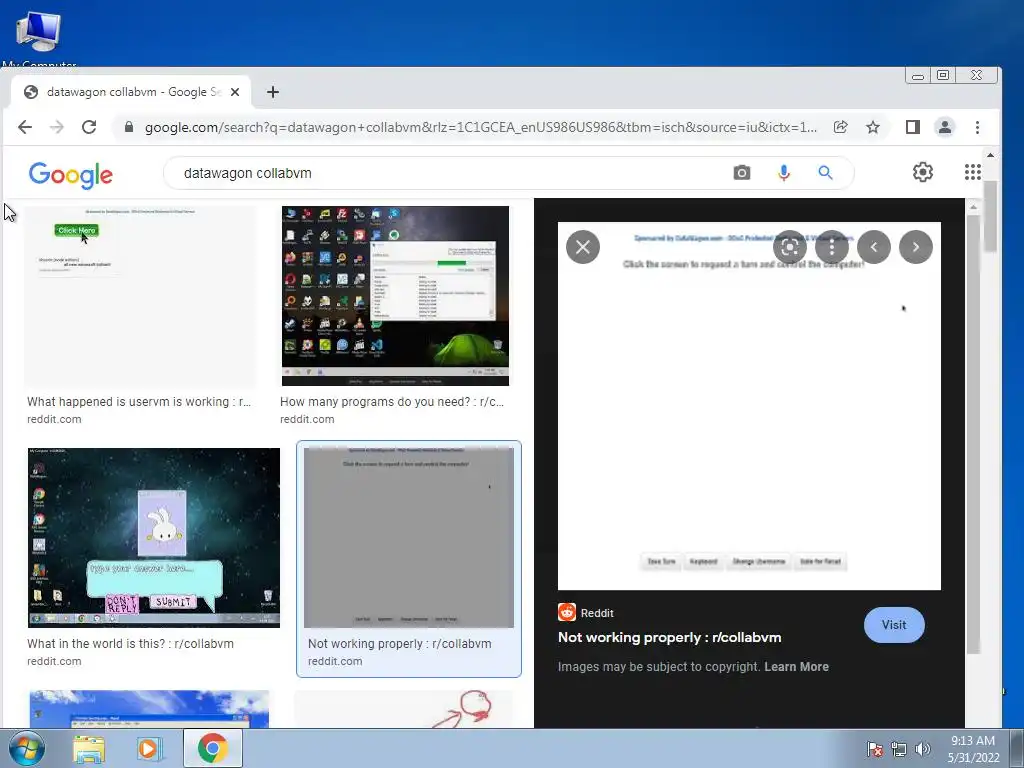The height and width of the screenshot is (768, 1024).
Task: Click What in the world is this caption
Action: tap(131, 643)
